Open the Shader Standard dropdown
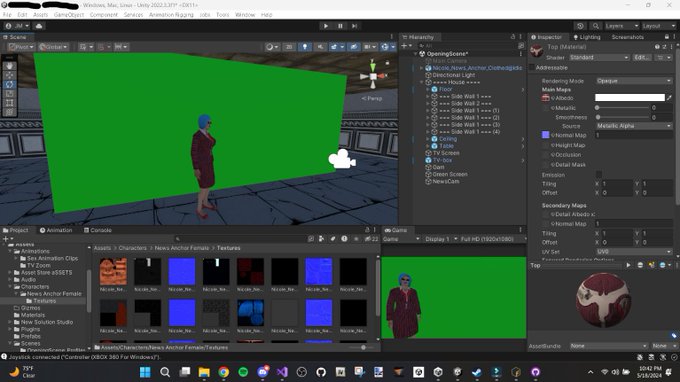The width and height of the screenshot is (680, 382). click(x=599, y=57)
